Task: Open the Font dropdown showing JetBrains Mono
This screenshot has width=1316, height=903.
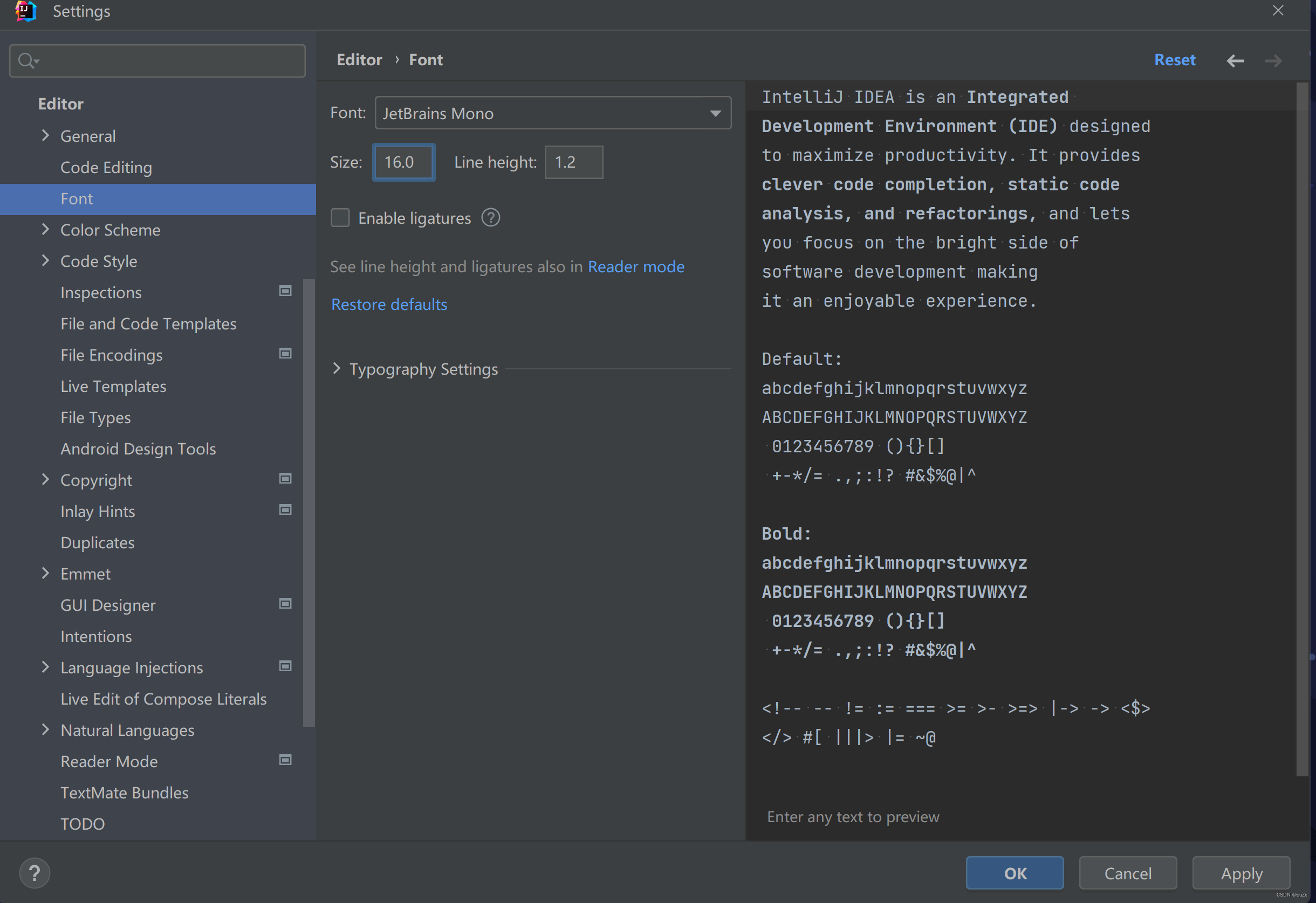Action: coord(553,113)
